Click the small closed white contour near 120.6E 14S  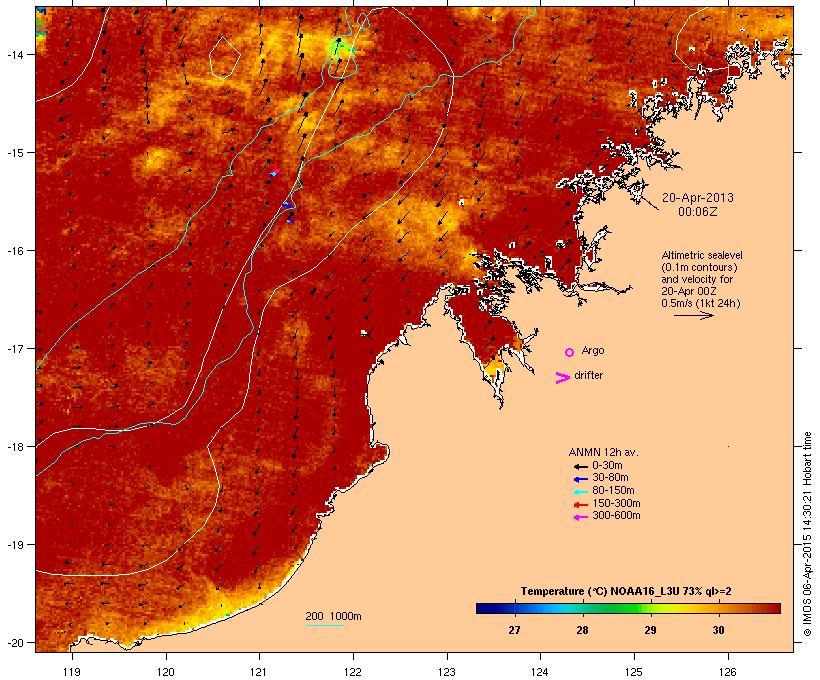(225, 57)
